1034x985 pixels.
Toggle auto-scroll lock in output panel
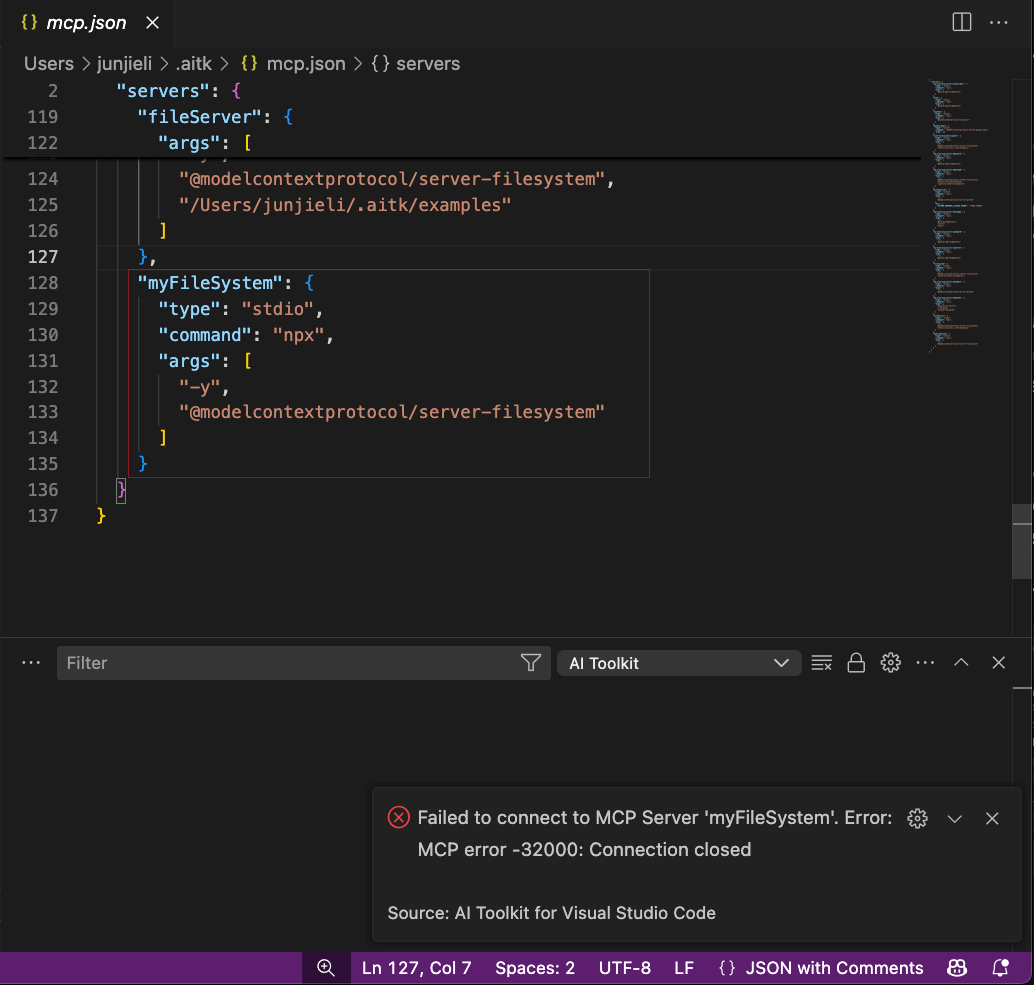pos(856,662)
